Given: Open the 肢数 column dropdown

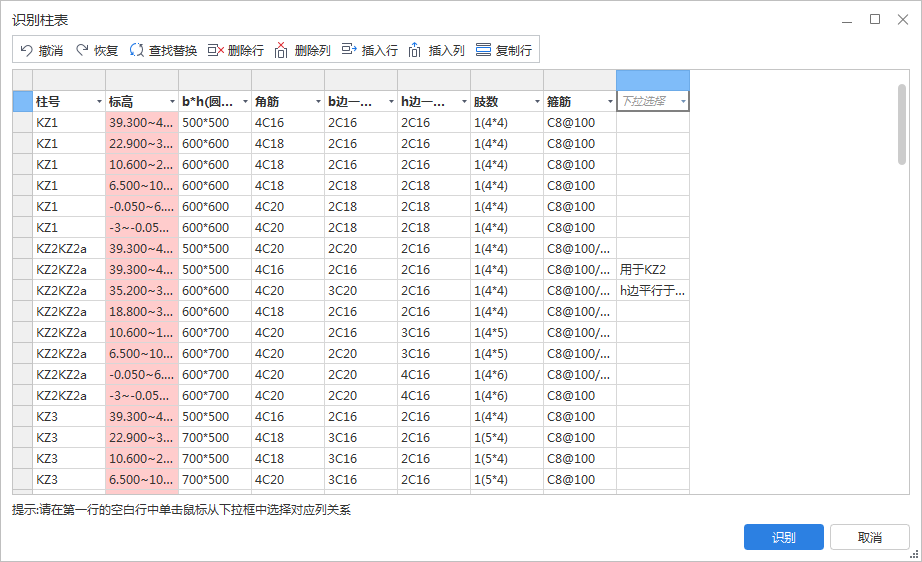Looking at the screenshot, I should (x=537, y=102).
